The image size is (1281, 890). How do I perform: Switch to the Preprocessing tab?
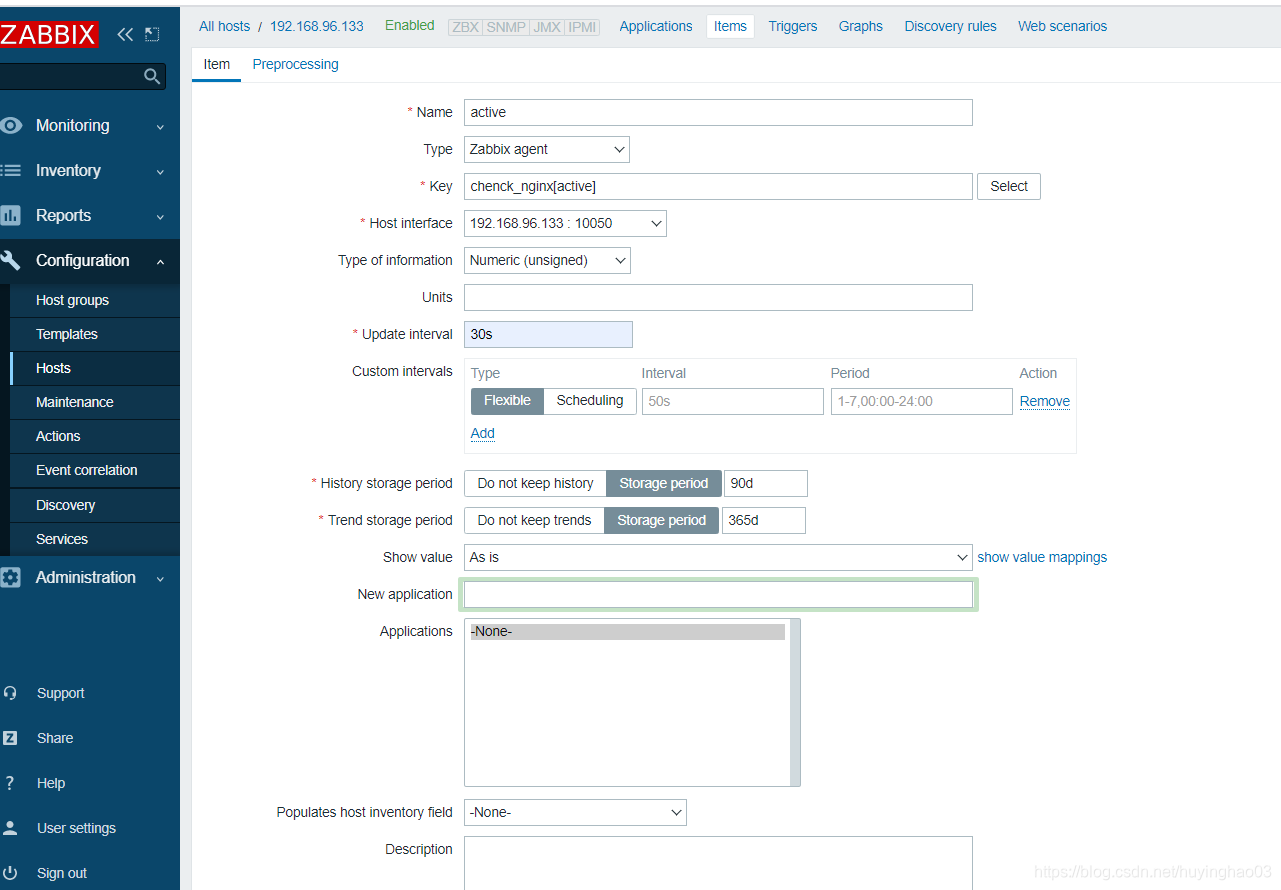point(295,64)
